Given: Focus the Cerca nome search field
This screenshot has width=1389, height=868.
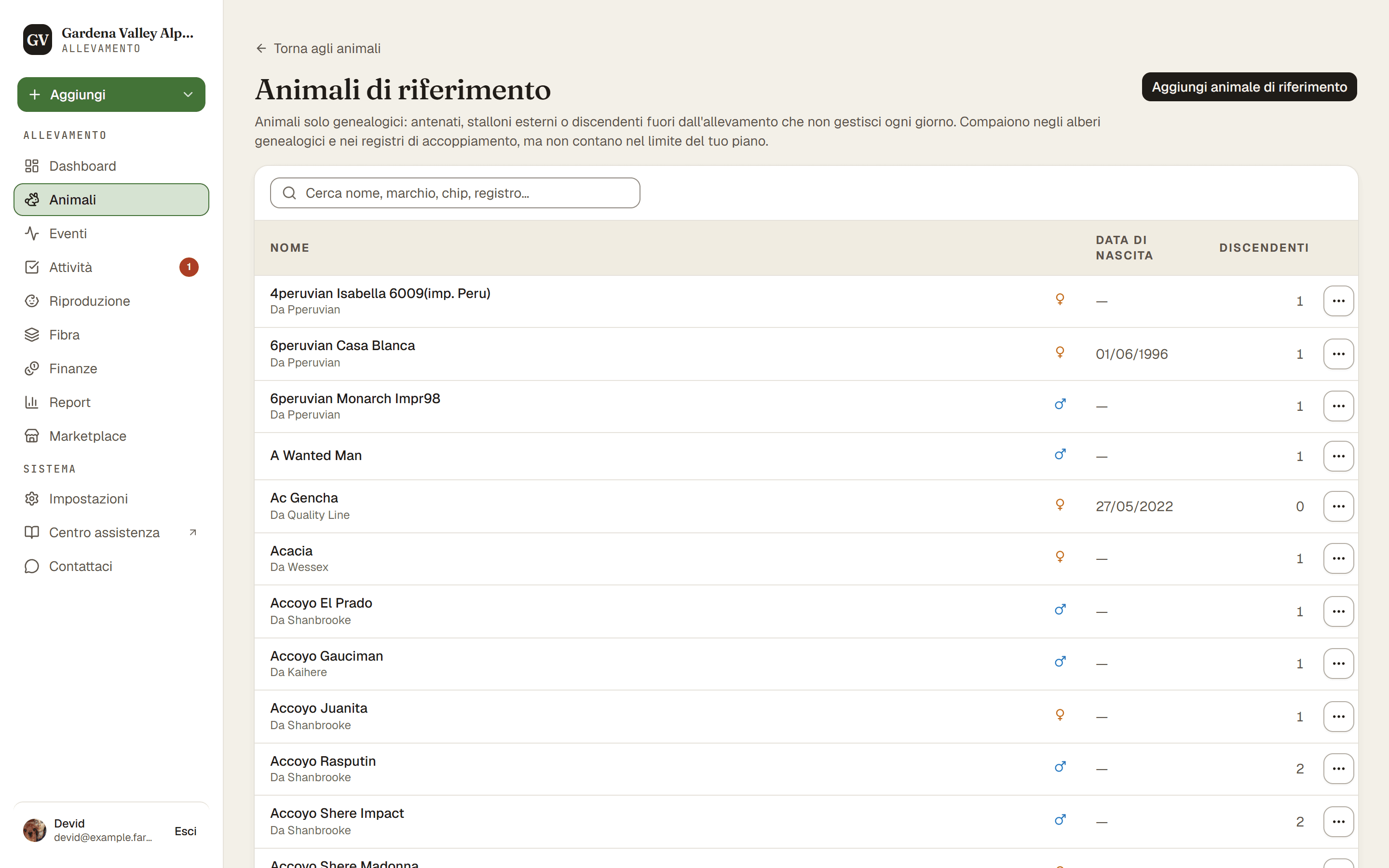Looking at the screenshot, I should click(455, 193).
